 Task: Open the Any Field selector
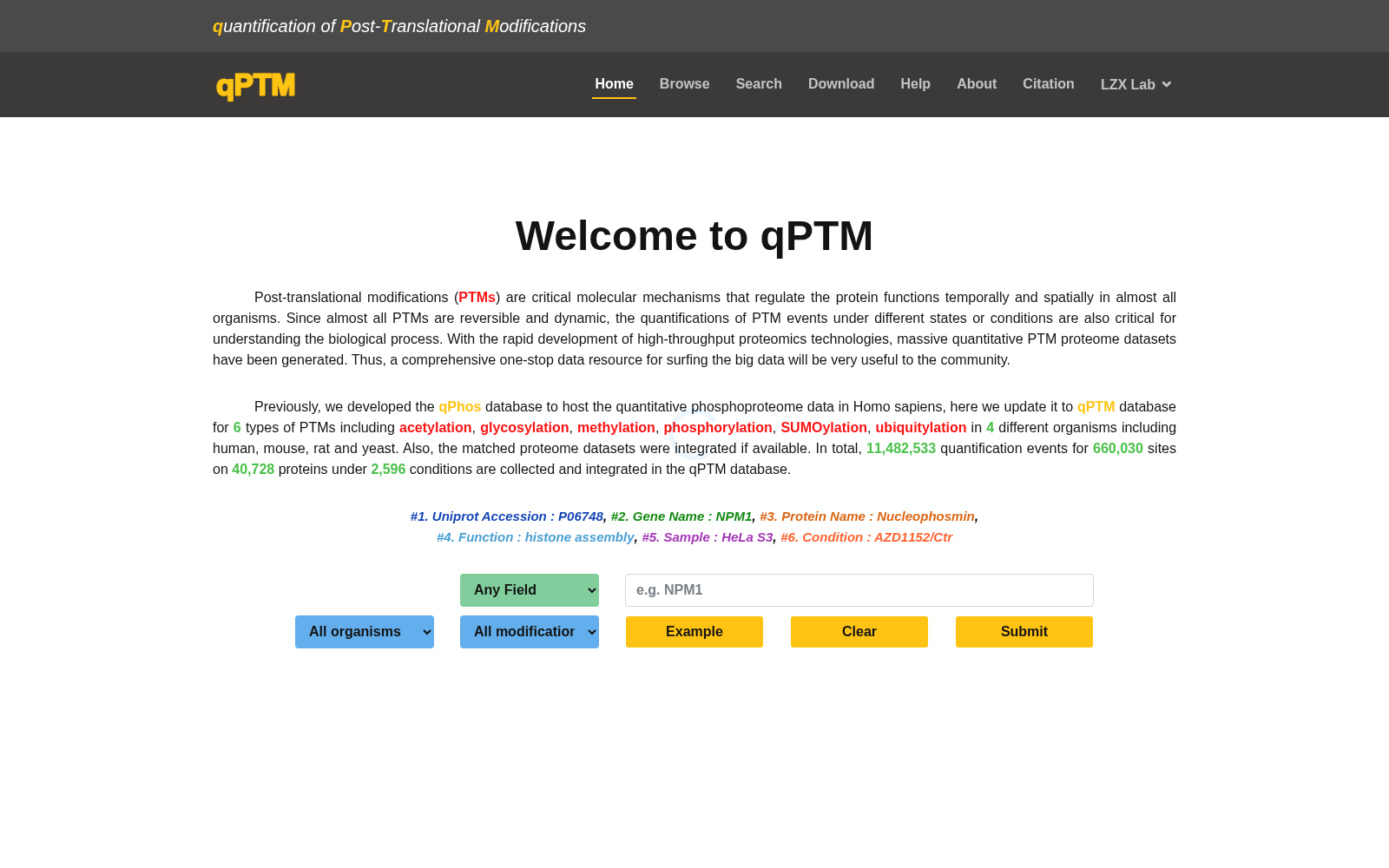pos(530,590)
